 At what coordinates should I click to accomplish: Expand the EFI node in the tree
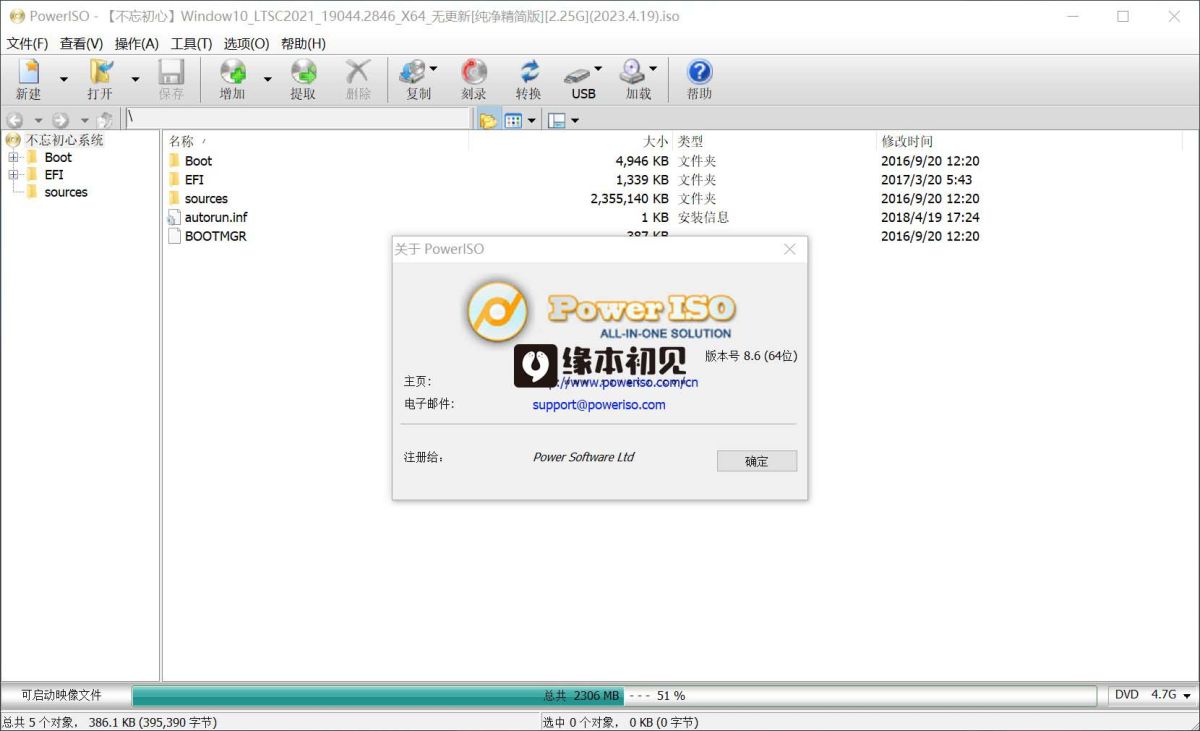(13, 174)
